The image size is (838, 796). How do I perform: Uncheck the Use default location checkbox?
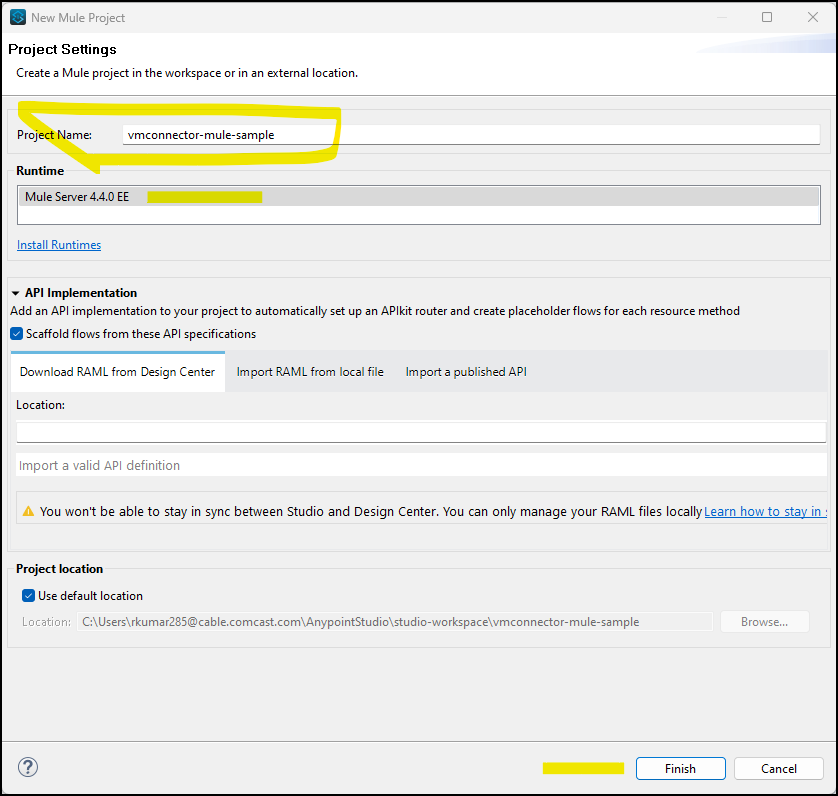click(x=28, y=596)
